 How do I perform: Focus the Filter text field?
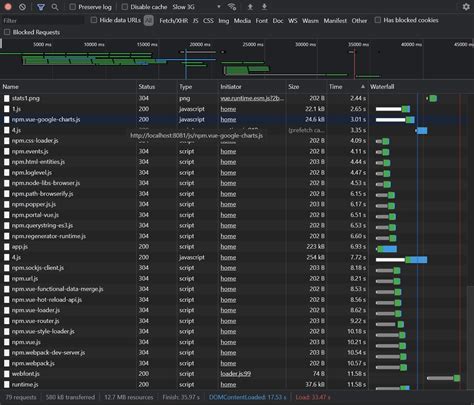pyautogui.click(x=42, y=21)
